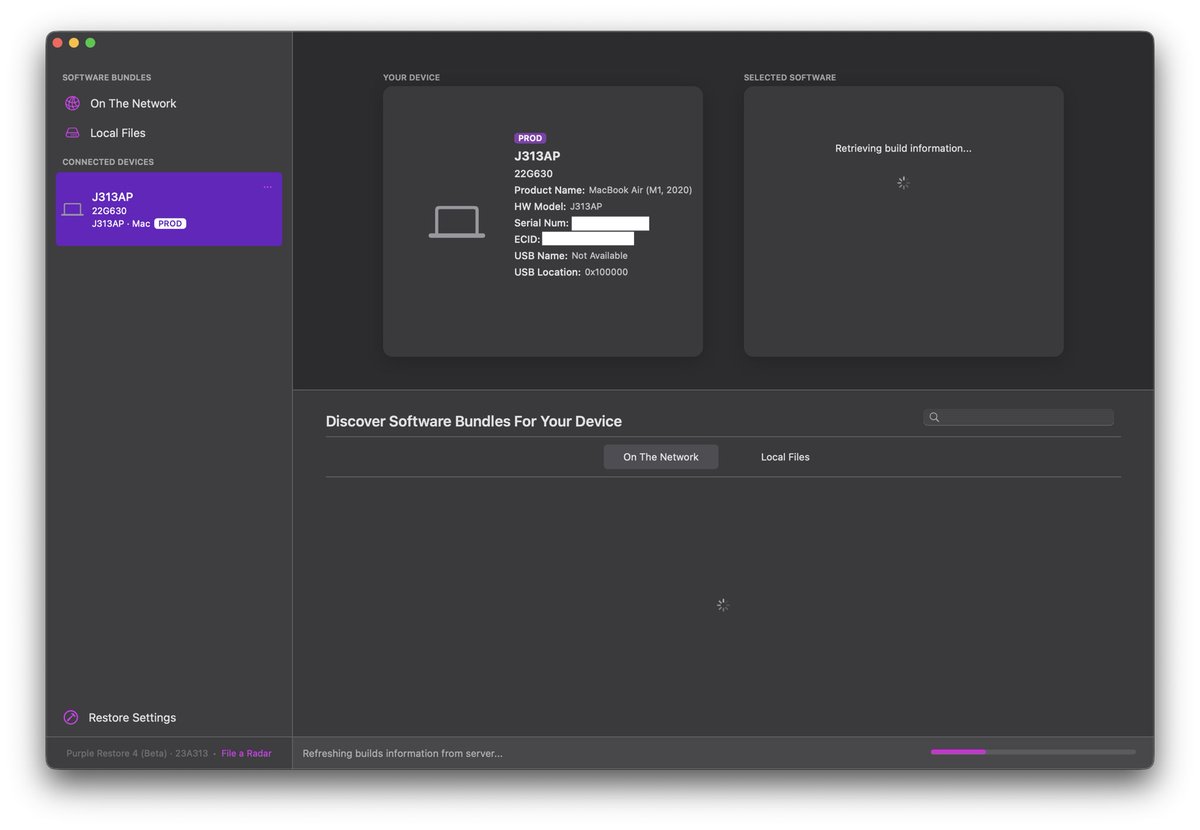Screen dimensions: 1200x830
Task: Click the SOFTWARE BUNDLES sidebar header
Action: pos(107,77)
